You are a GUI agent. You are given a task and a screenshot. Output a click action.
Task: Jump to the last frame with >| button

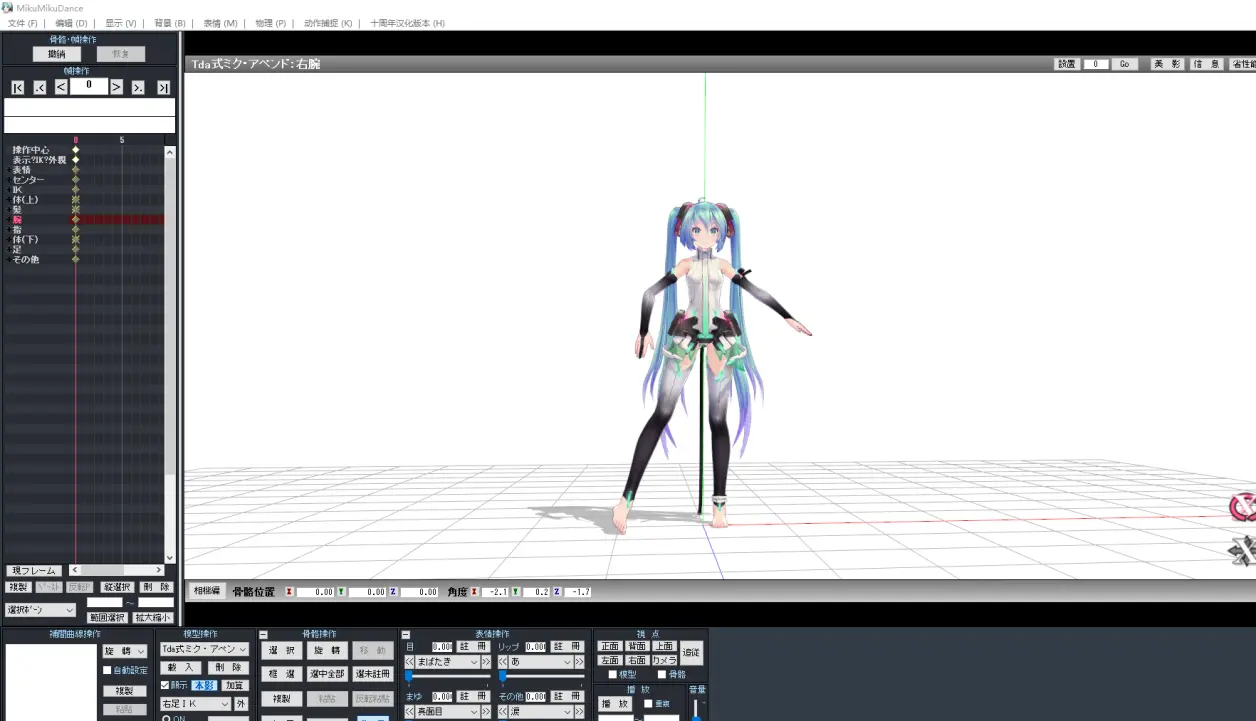point(163,88)
